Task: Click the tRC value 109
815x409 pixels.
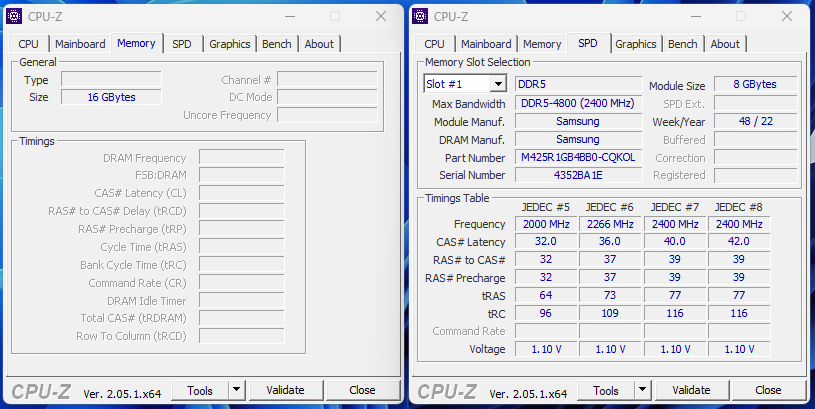Action: (x=610, y=313)
